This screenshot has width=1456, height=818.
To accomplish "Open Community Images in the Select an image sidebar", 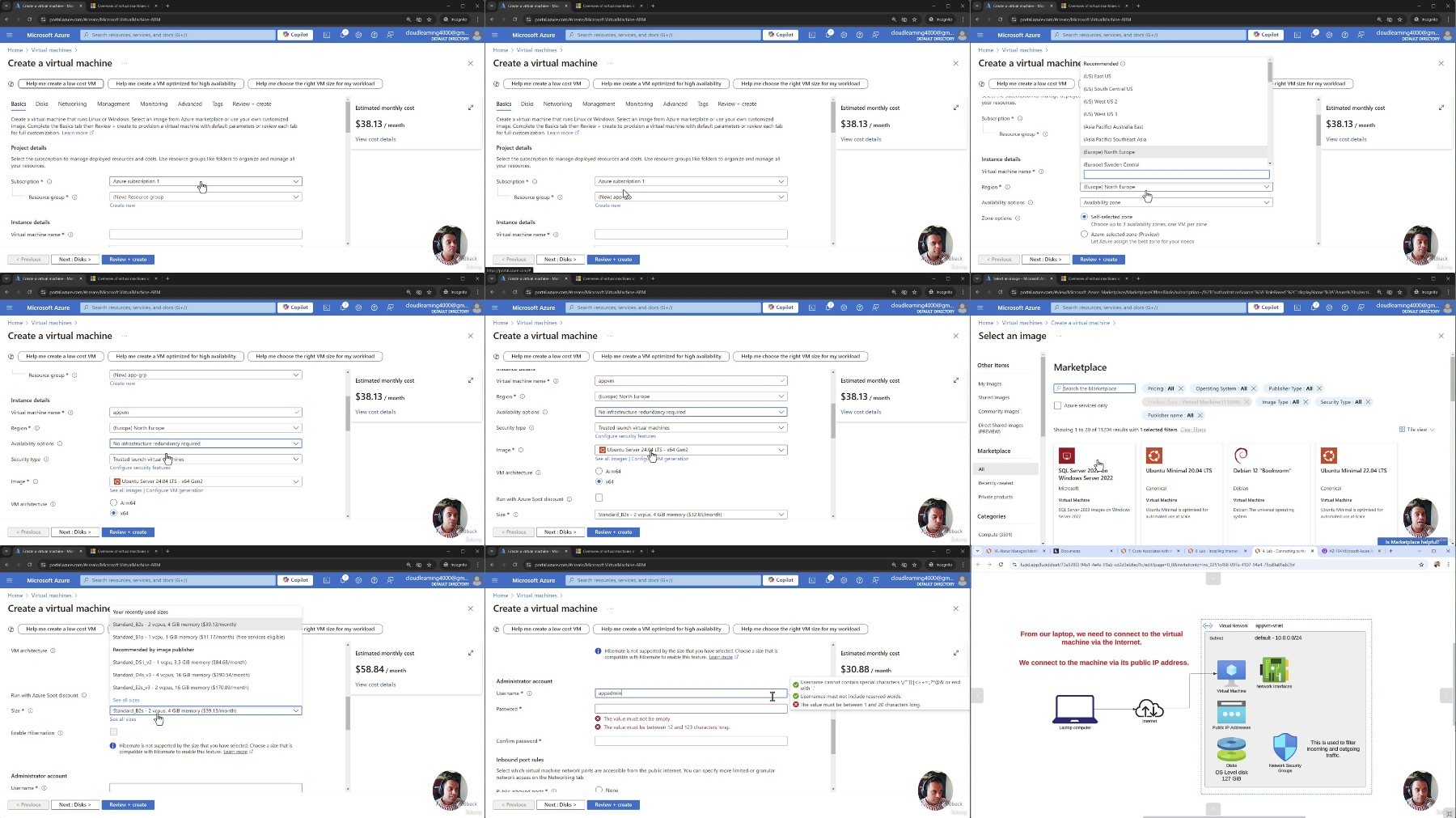I will pyautogui.click(x=998, y=412).
